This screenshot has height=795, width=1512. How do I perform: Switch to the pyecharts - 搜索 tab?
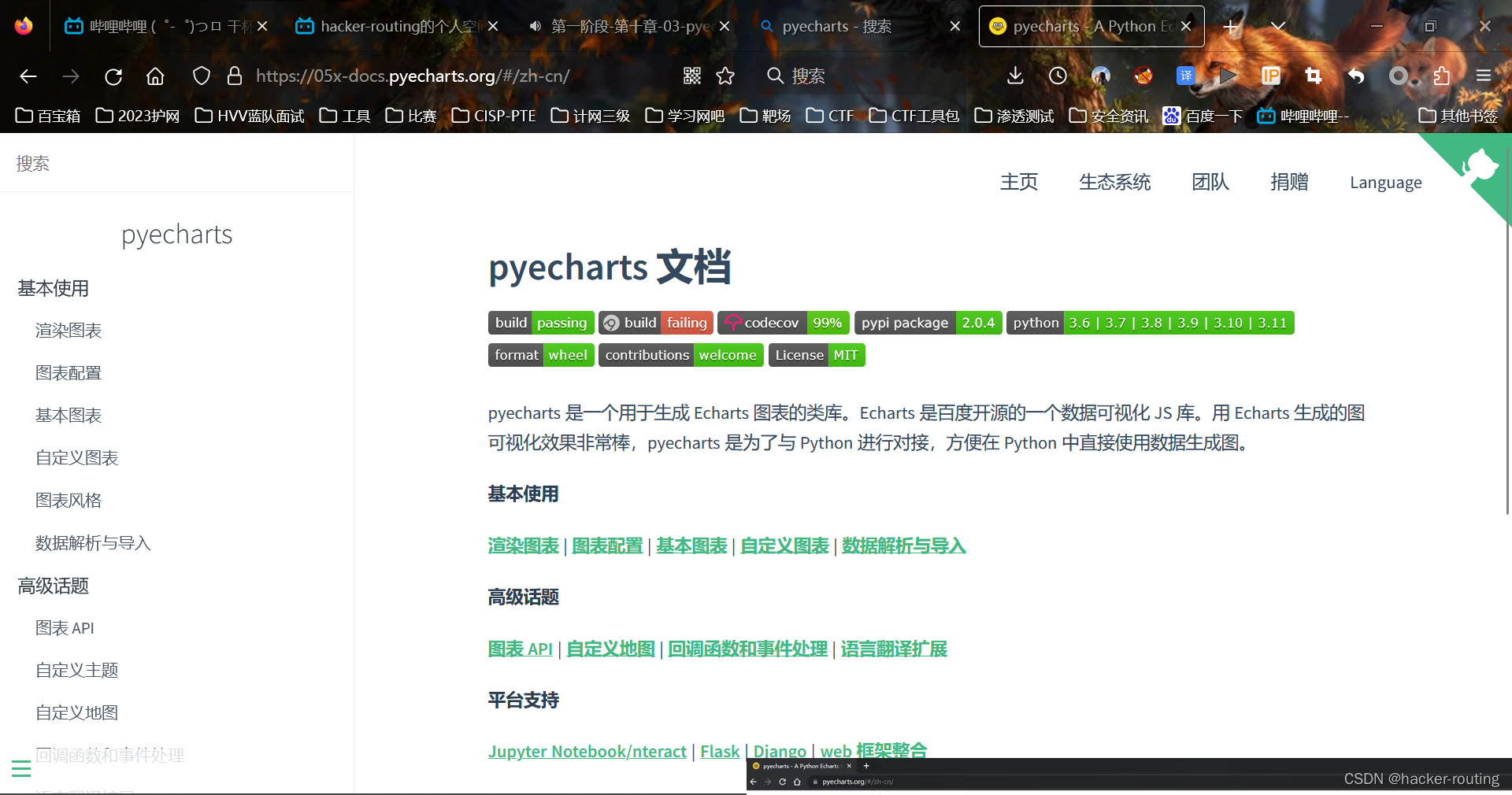[835, 26]
